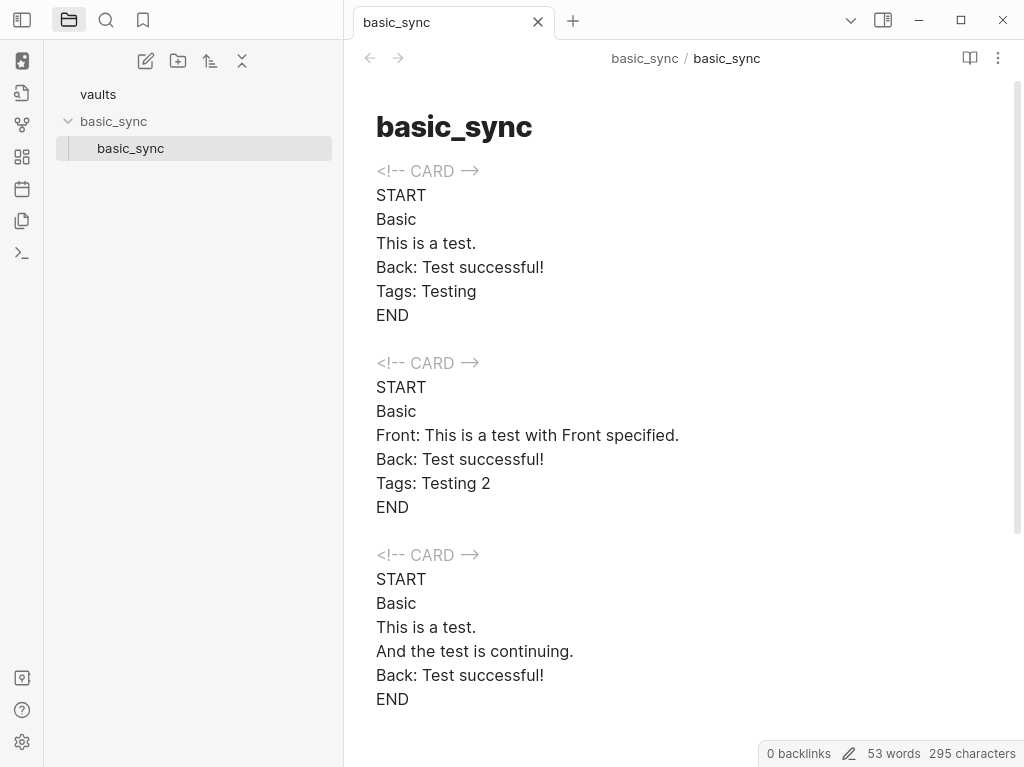Toggle the left sidebar collapse icon
Viewport: 1024px width, 767px height.
[22, 20]
